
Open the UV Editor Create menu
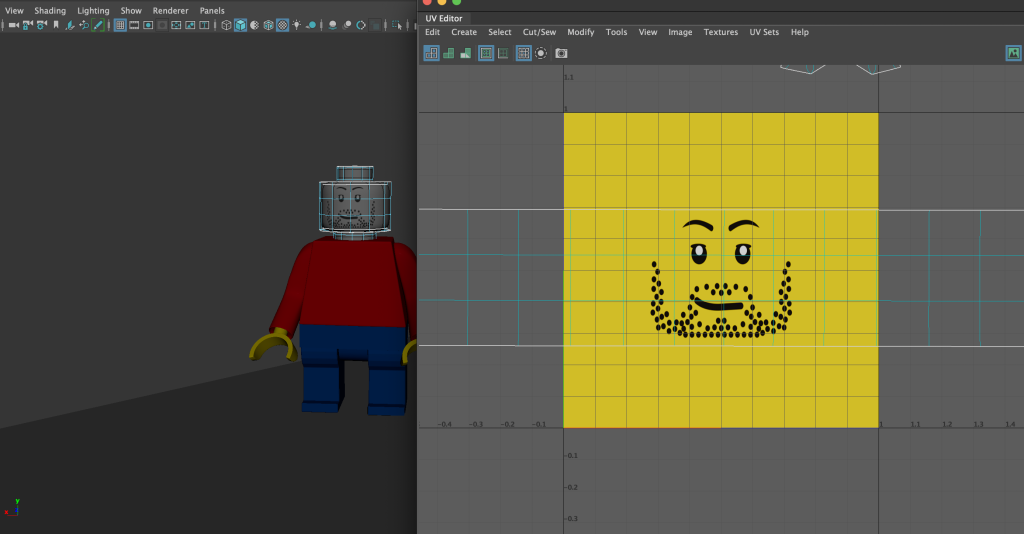(x=464, y=32)
